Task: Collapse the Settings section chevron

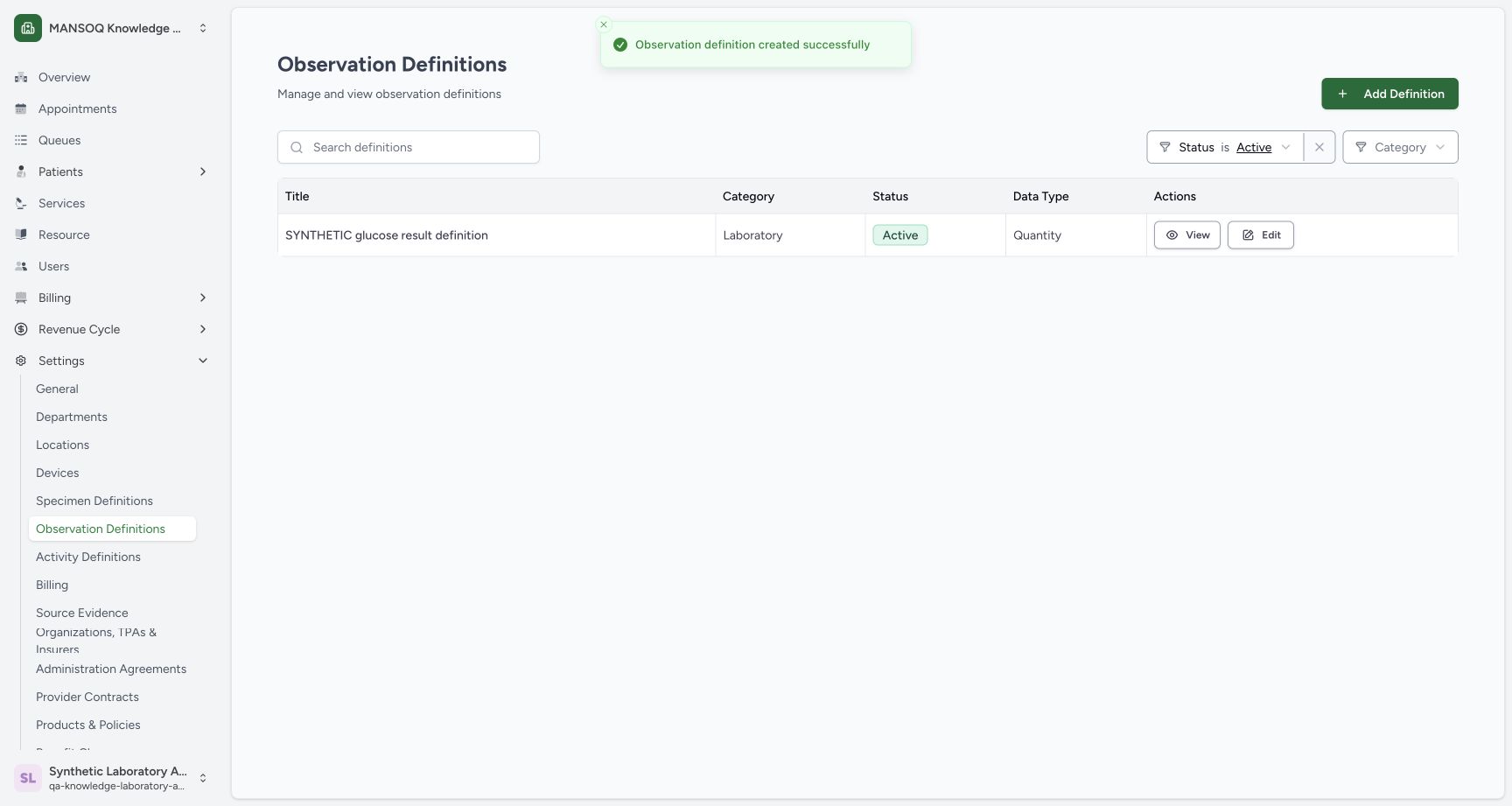Action: [x=203, y=361]
